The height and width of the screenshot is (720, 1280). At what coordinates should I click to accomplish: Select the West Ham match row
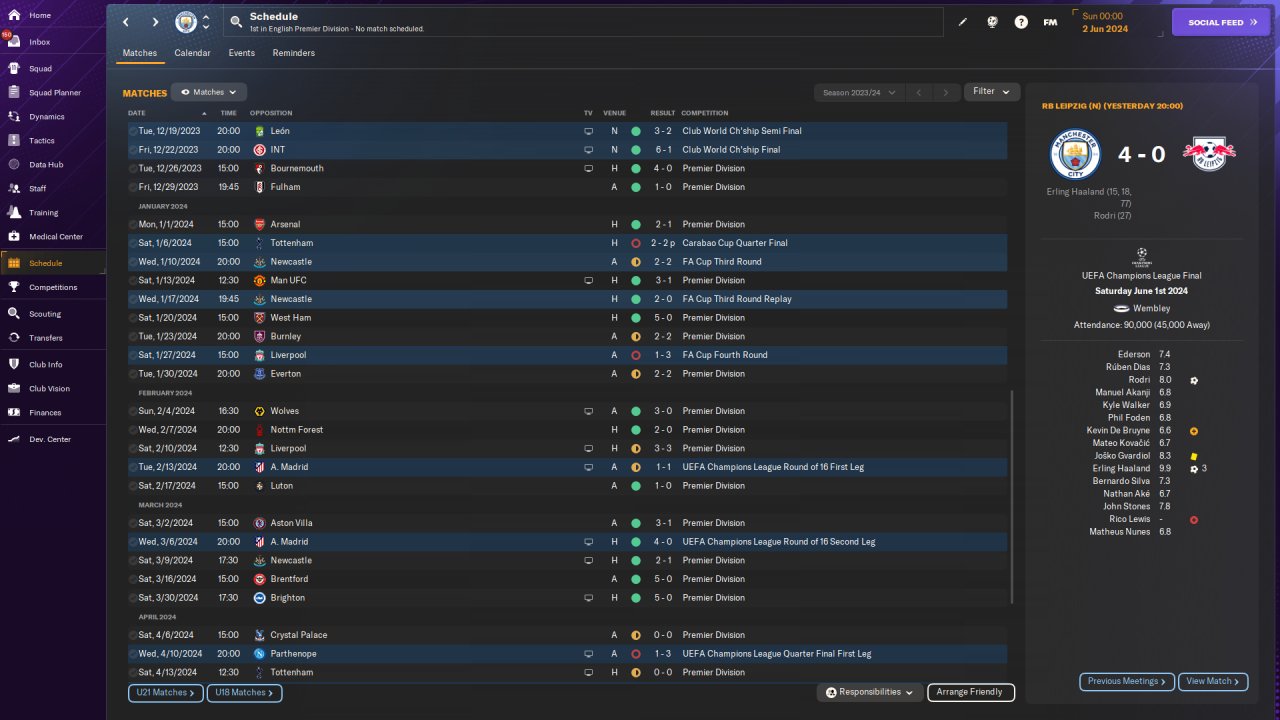point(566,318)
